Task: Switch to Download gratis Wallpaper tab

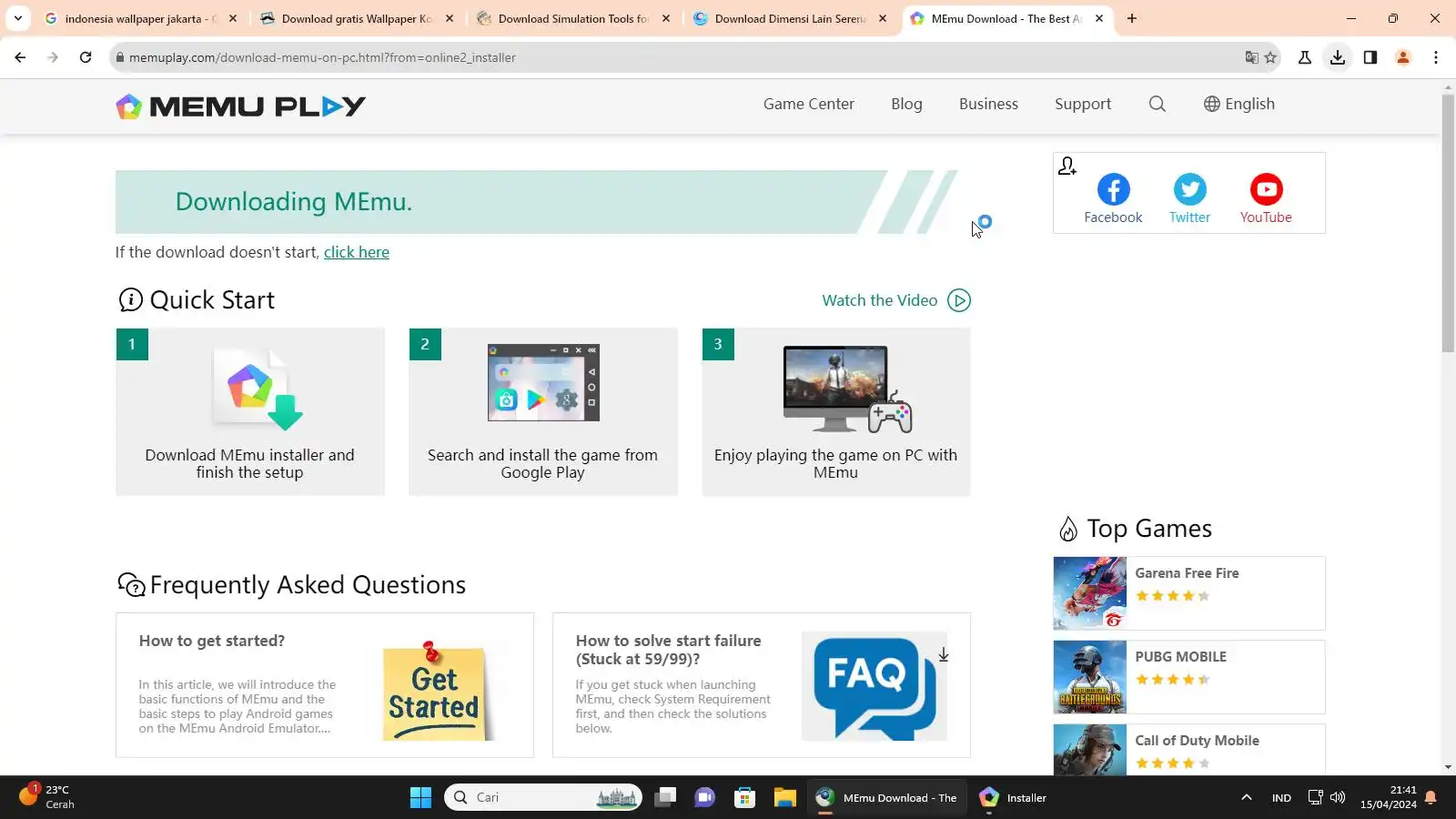Action: click(x=357, y=18)
